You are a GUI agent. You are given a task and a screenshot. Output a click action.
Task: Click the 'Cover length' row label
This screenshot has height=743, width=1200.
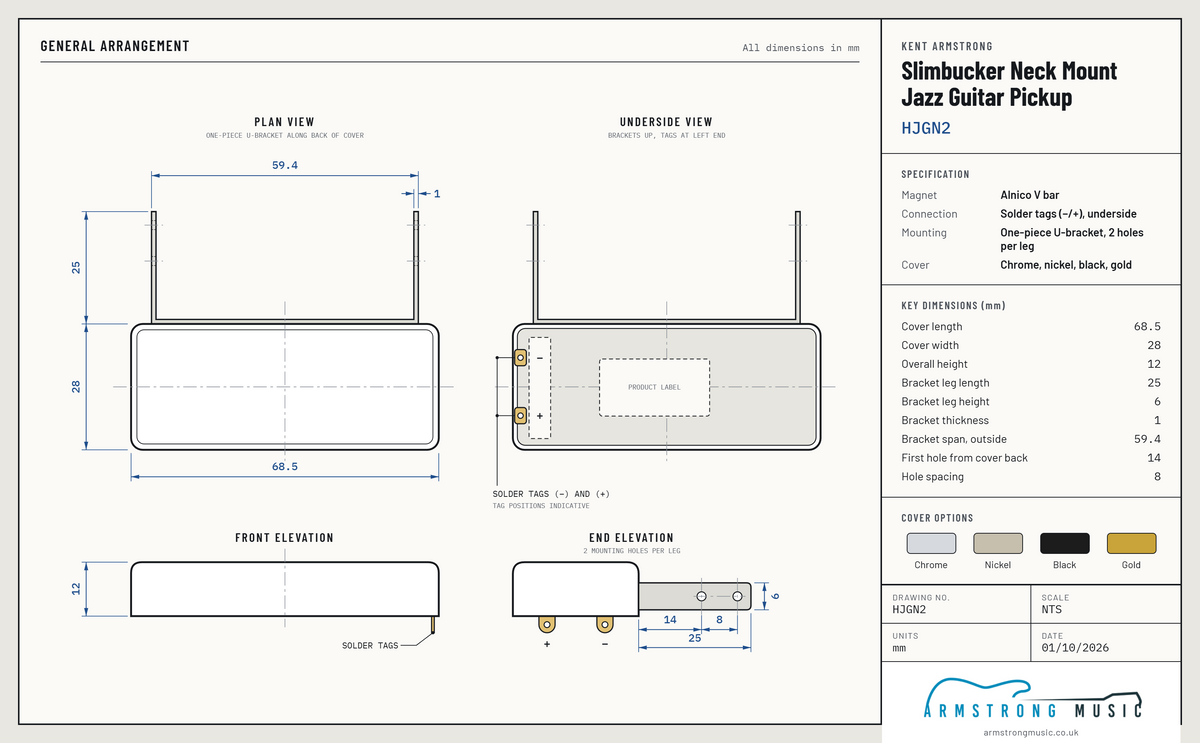(x=932, y=327)
